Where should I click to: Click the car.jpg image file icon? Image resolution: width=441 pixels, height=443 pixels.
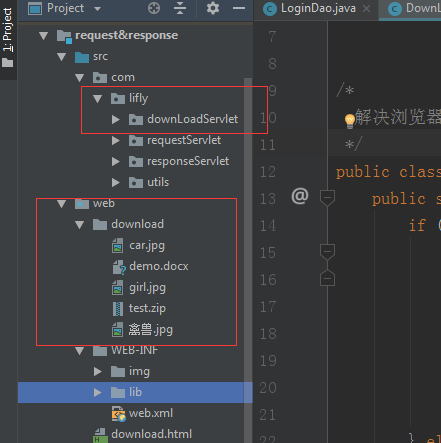tap(117, 246)
